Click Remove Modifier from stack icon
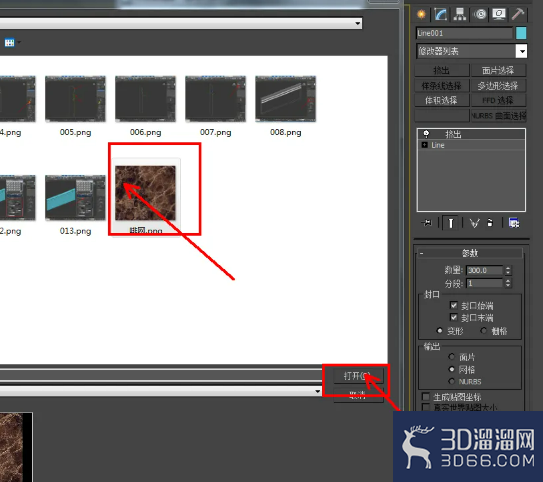Viewport: 543px width, 482px height. (x=490, y=223)
